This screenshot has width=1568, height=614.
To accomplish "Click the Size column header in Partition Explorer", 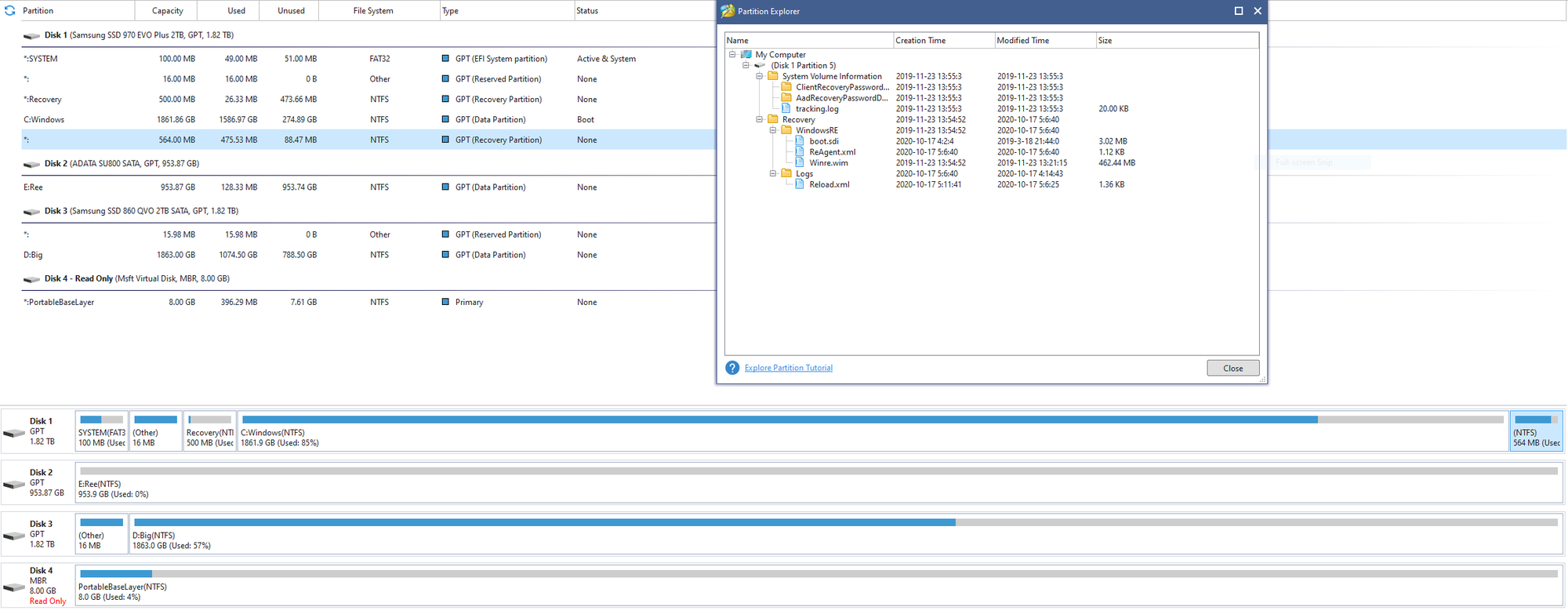I will click(1177, 41).
